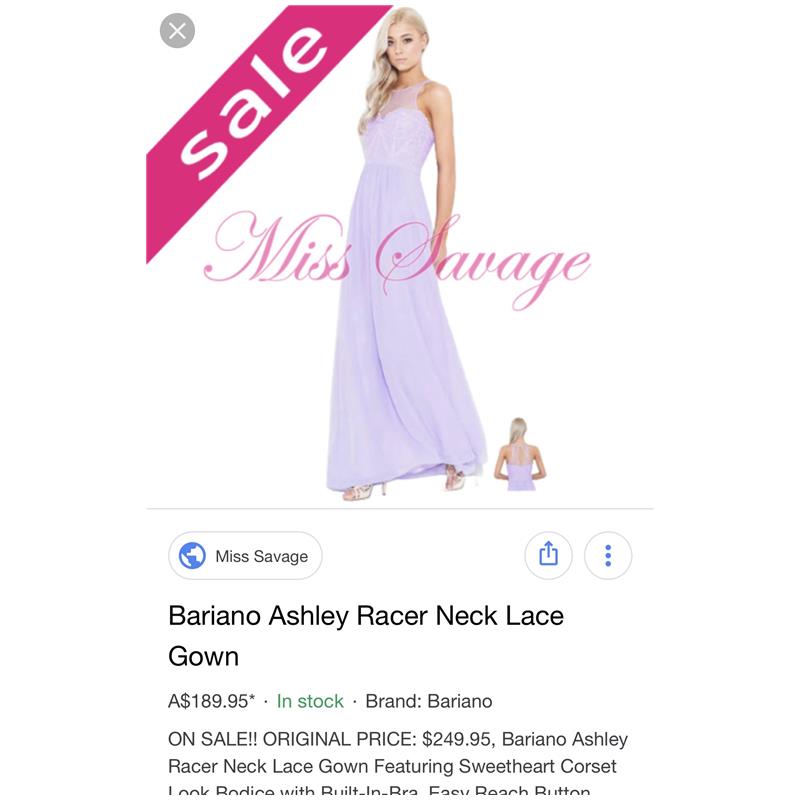Viewport: 800px width, 800px height.
Task: Open the Bariano Ashley Racer Neck Lace Gown title
Action: (366, 636)
